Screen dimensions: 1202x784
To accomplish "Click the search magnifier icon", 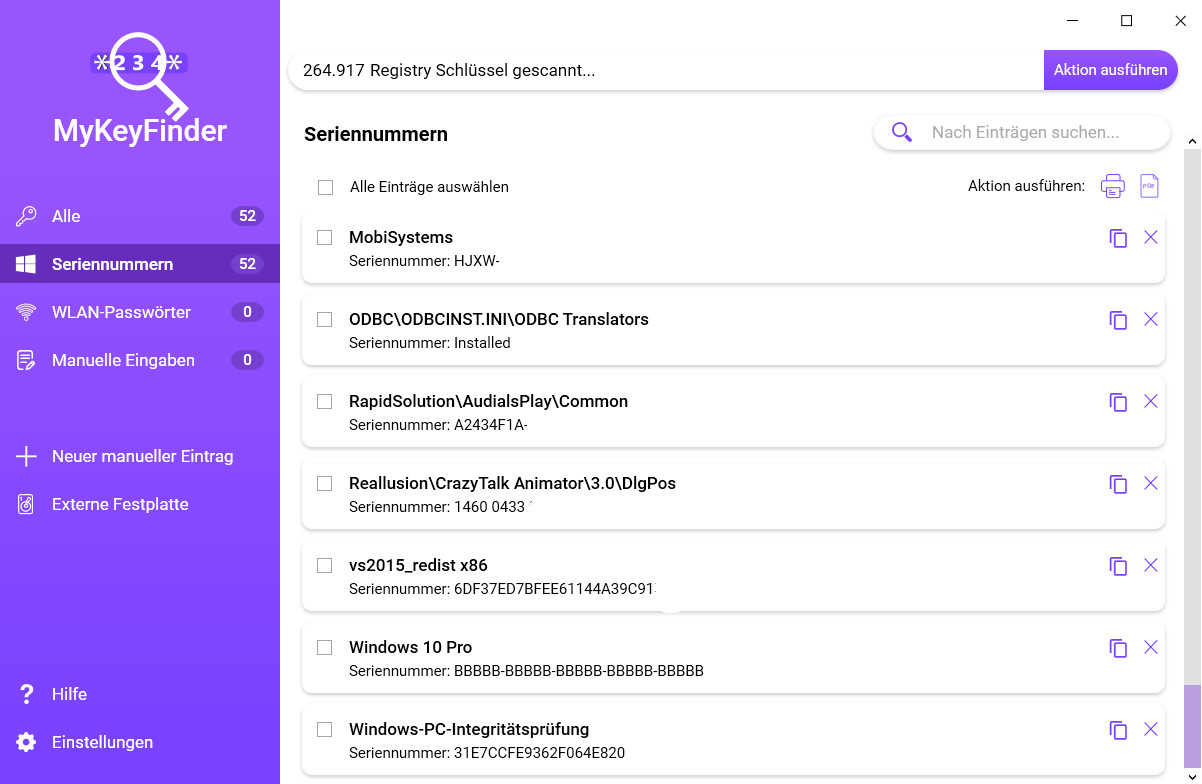I will click(902, 132).
